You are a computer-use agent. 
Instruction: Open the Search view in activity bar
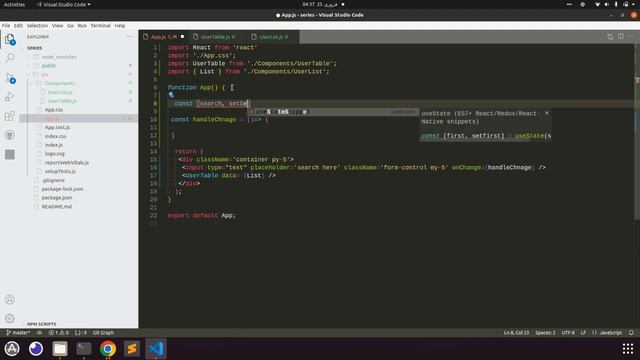click(x=10, y=58)
